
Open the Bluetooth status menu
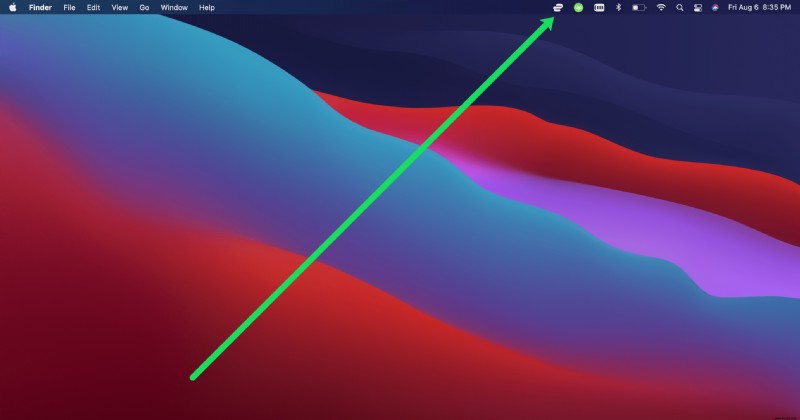coord(618,8)
